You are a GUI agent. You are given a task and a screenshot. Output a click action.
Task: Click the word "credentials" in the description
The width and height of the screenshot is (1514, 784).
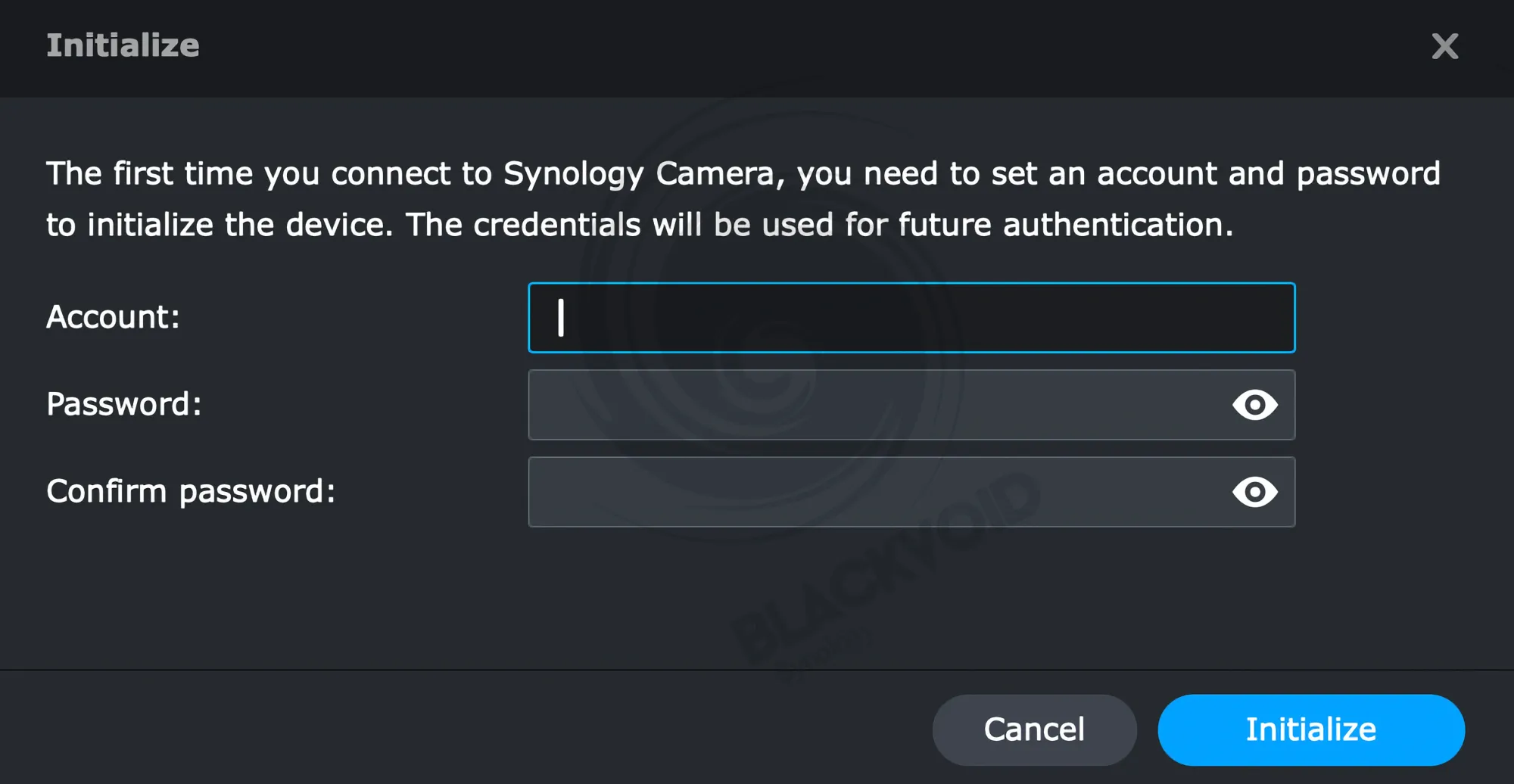coord(556,225)
